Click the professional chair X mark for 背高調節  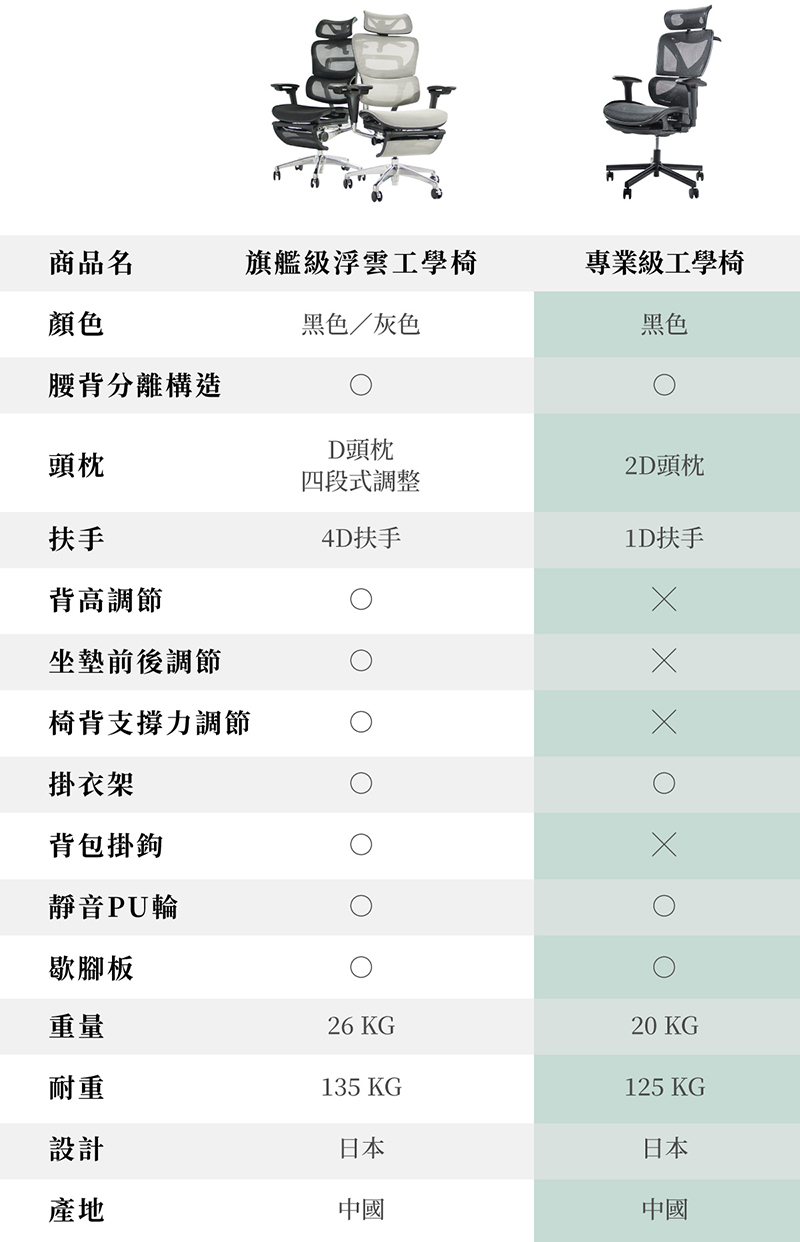click(664, 599)
